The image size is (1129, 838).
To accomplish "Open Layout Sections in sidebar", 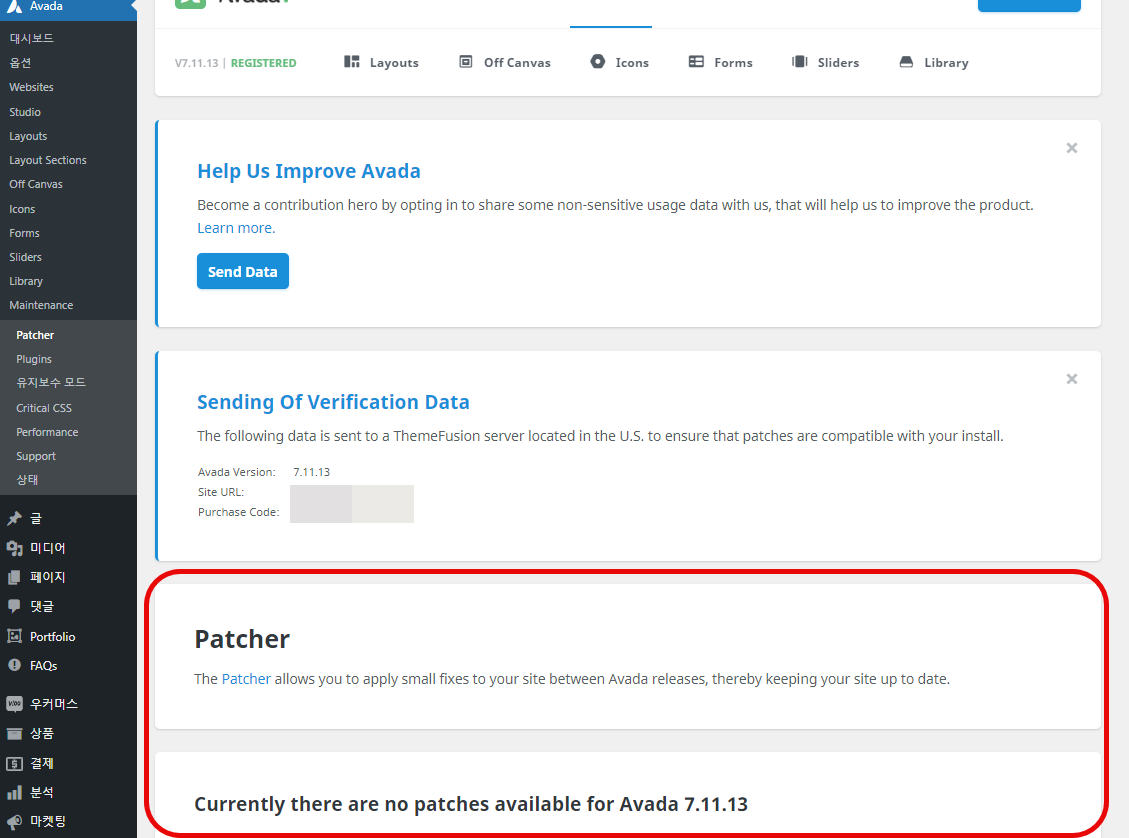I will coord(48,160).
